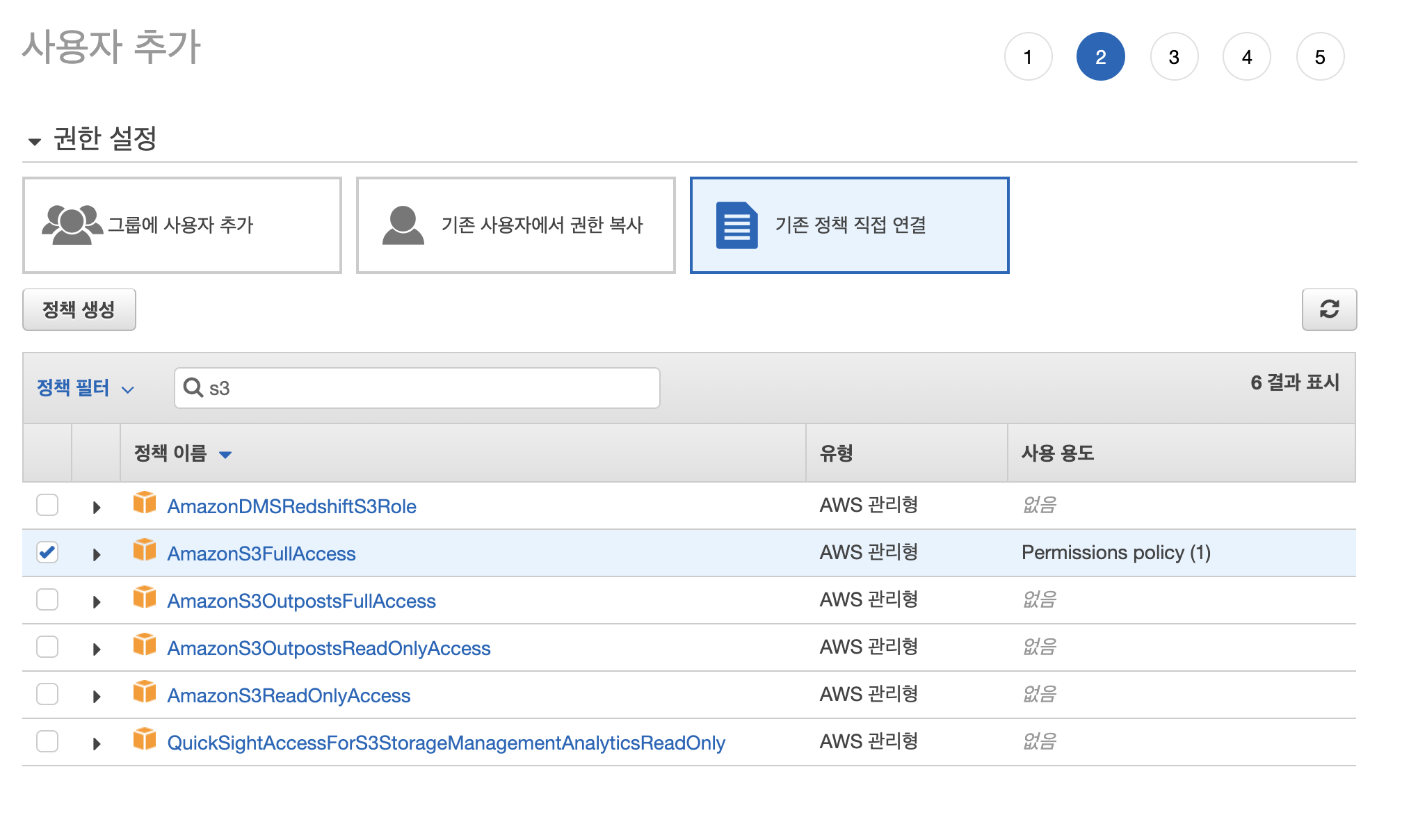1402x840 pixels.
Task: Click orange box icon beside AmazonS3ReadOnlyAccess
Action: pos(145,692)
